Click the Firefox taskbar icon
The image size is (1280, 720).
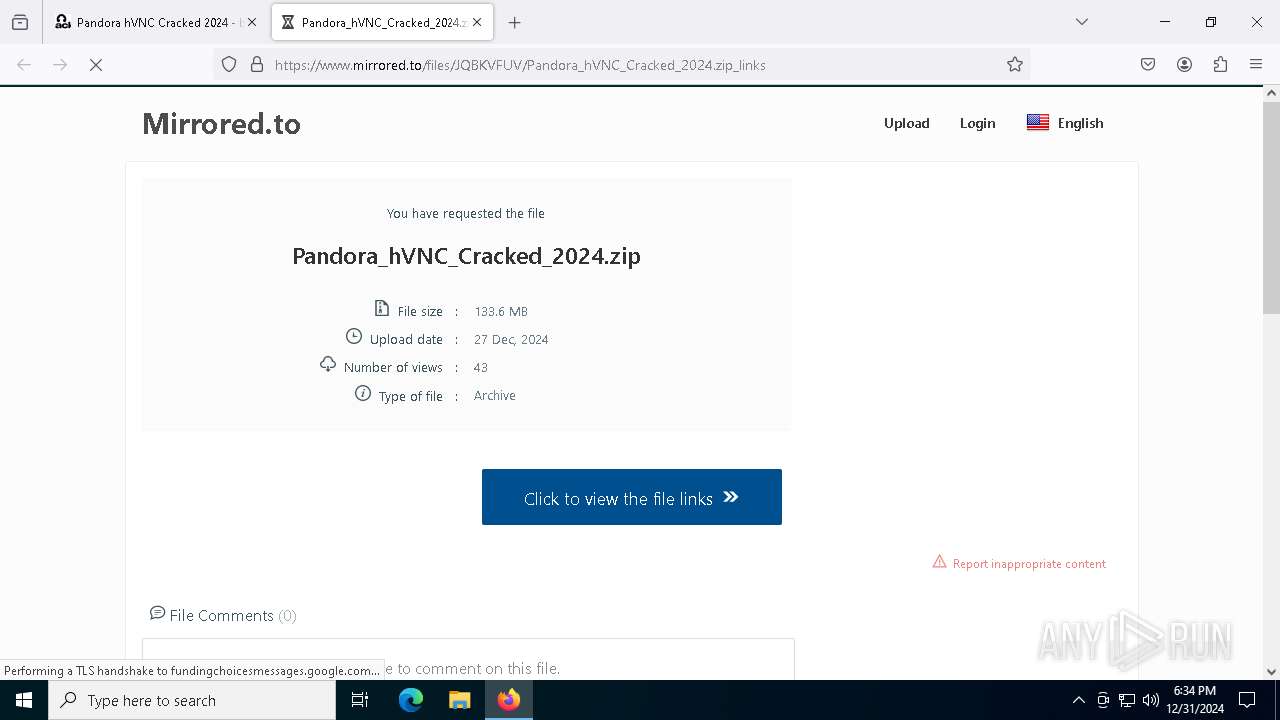(x=509, y=700)
